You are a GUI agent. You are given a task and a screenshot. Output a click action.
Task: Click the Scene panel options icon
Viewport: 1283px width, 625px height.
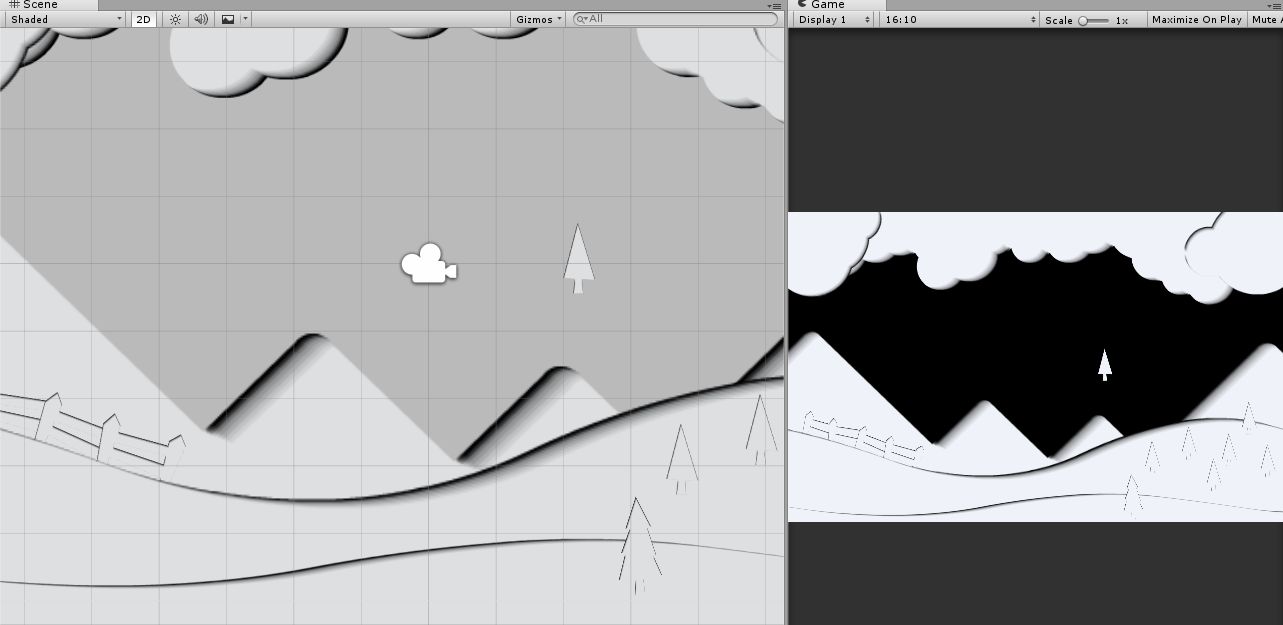tap(777, 4)
